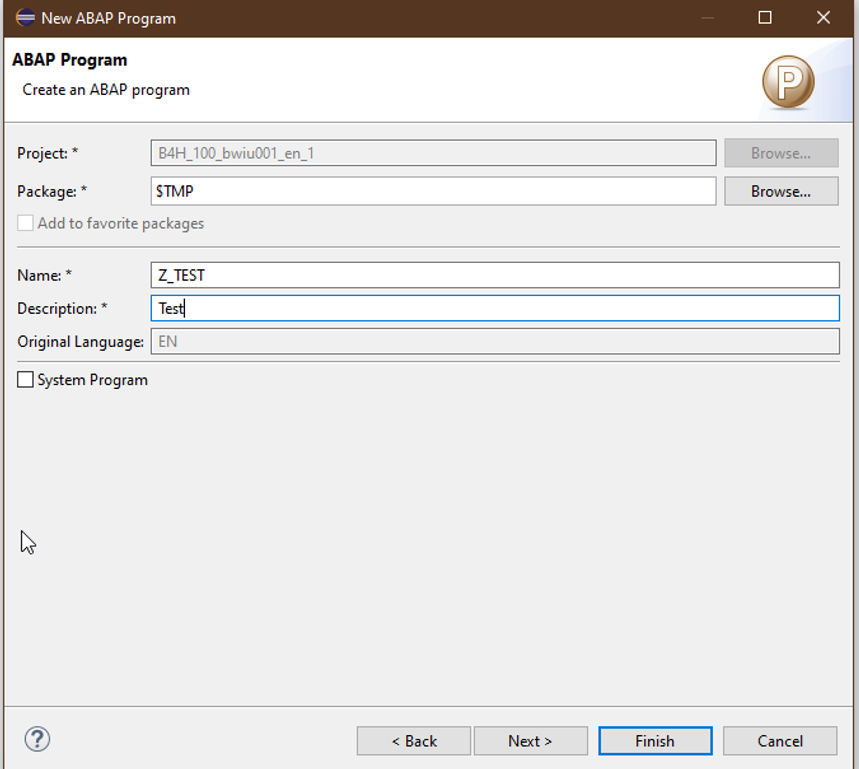Maximize the New ABAP Program dialog

(765, 18)
